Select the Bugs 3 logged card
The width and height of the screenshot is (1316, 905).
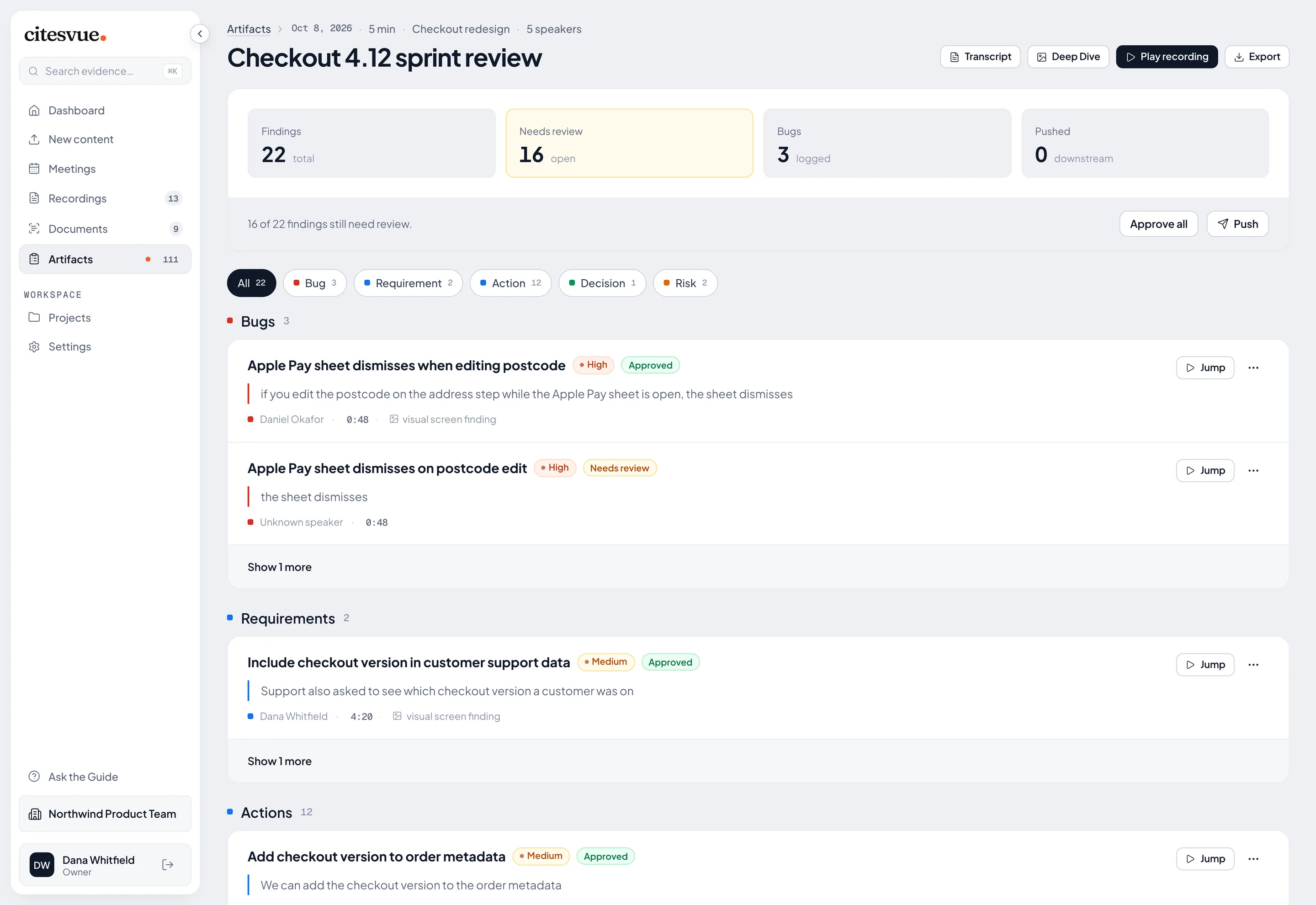tap(887, 143)
